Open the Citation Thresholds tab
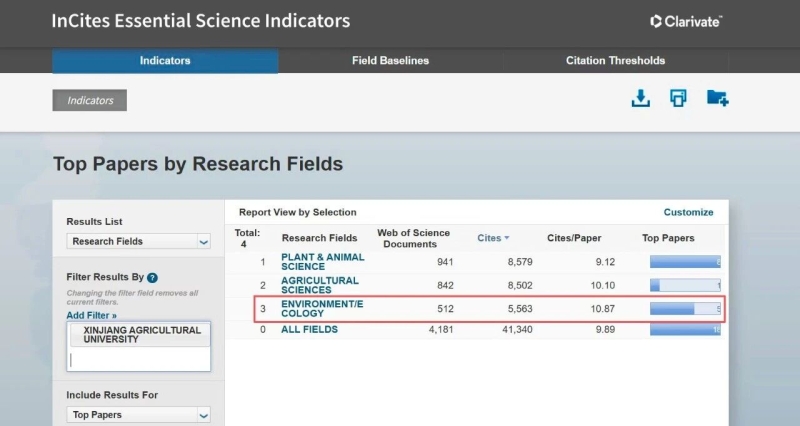Viewport: 800px width, 426px height. coord(614,61)
